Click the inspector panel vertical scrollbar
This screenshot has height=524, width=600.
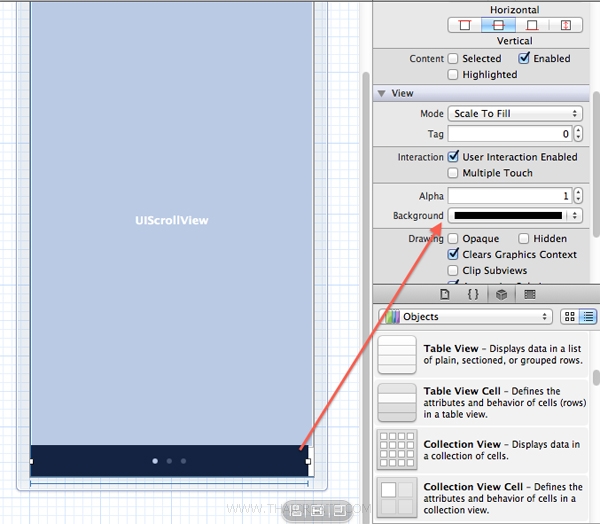[x=596, y=165]
